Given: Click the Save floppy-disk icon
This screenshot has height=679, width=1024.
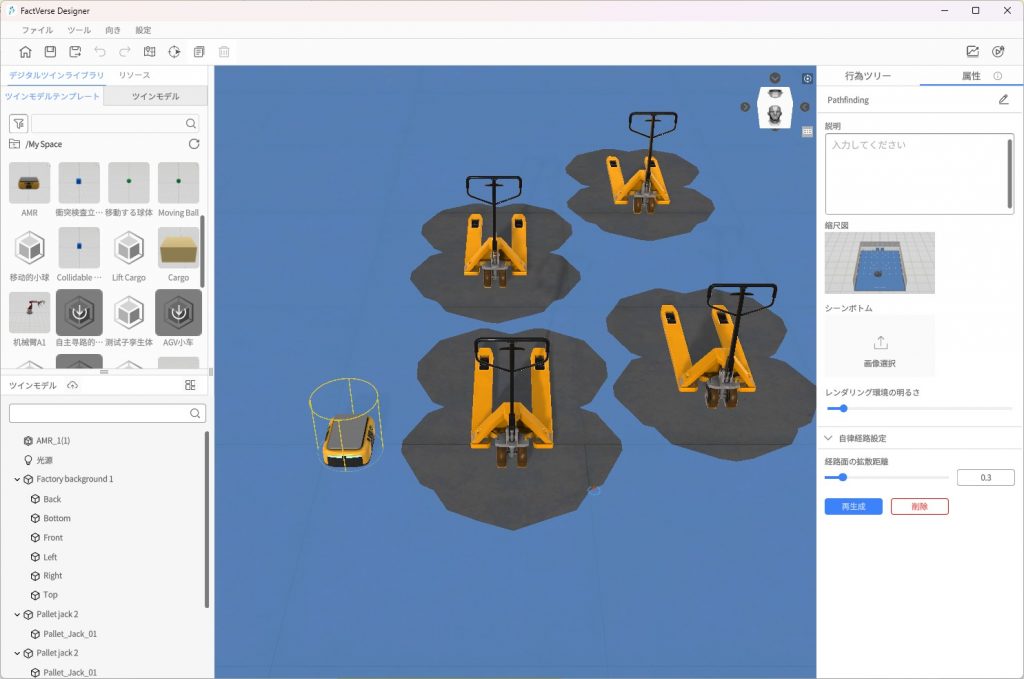Looking at the screenshot, I should (50, 52).
